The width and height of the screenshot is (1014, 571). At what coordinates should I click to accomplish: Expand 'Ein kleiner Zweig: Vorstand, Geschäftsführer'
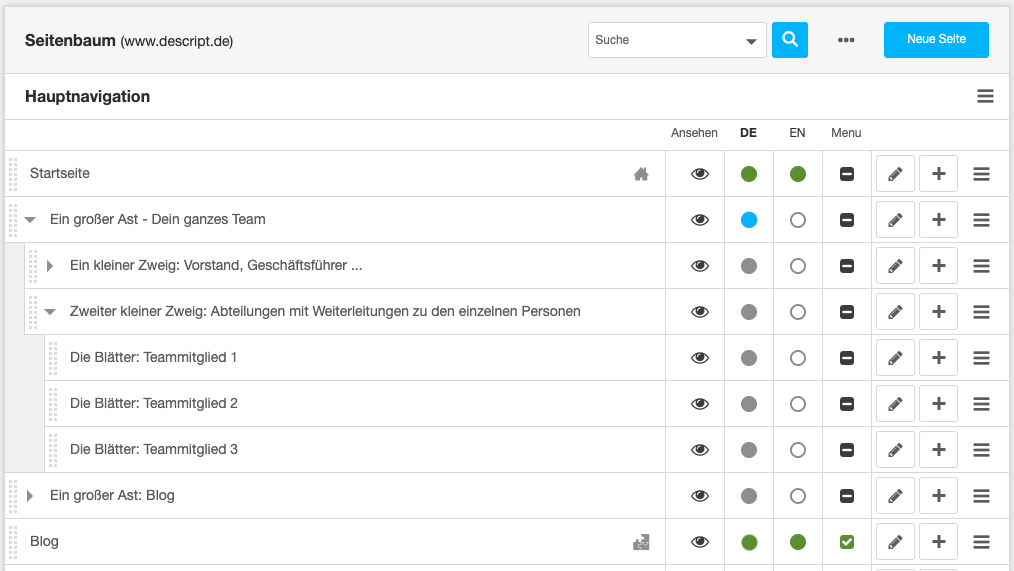click(x=50, y=266)
